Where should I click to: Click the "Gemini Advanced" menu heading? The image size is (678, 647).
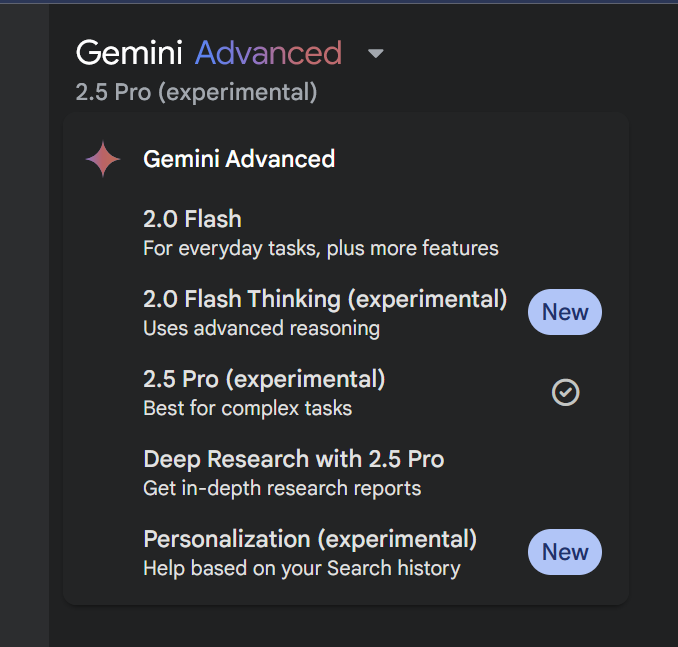(x=239, y=159)
